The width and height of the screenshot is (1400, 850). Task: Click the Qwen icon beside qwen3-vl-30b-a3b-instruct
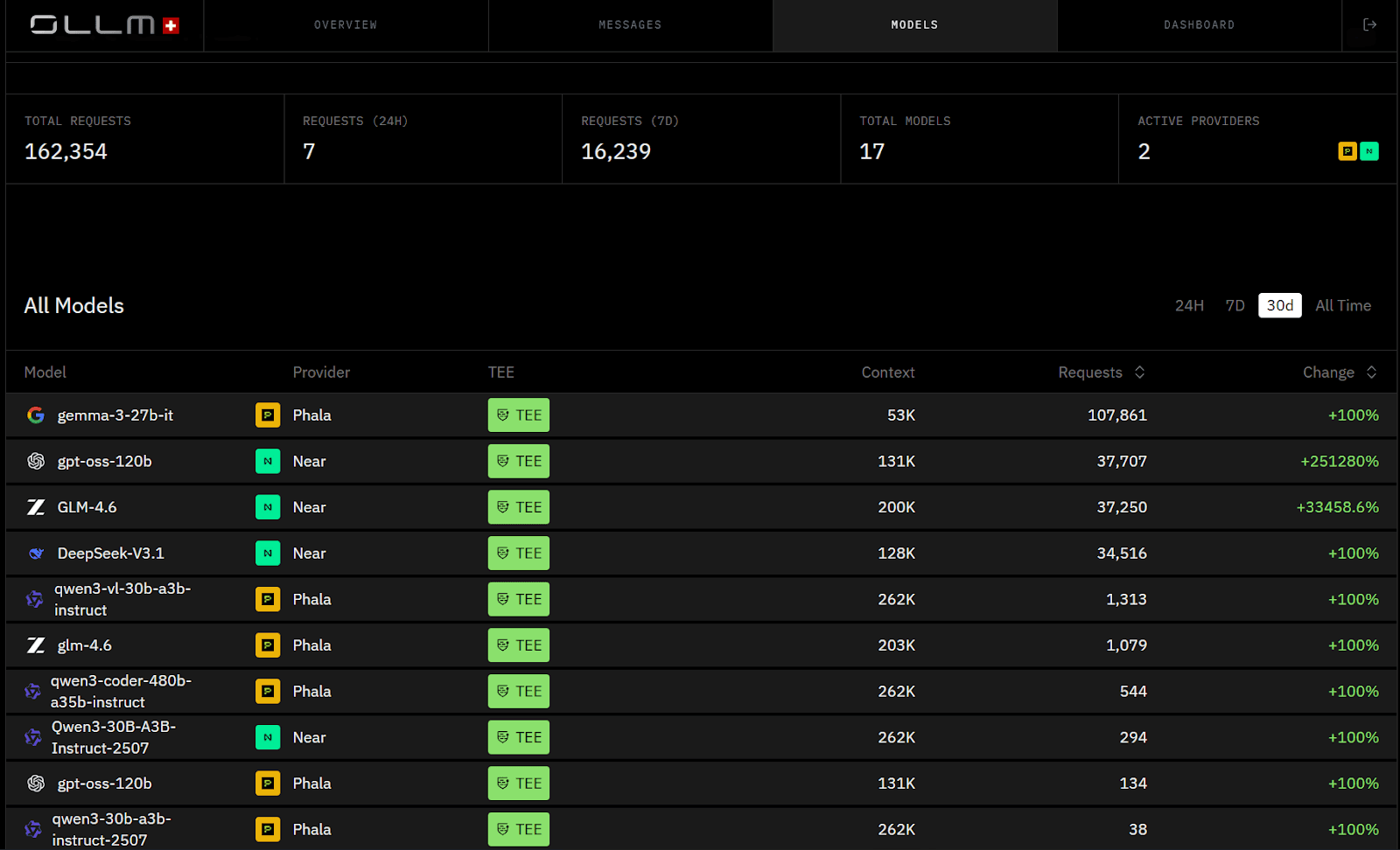(34, 599)
